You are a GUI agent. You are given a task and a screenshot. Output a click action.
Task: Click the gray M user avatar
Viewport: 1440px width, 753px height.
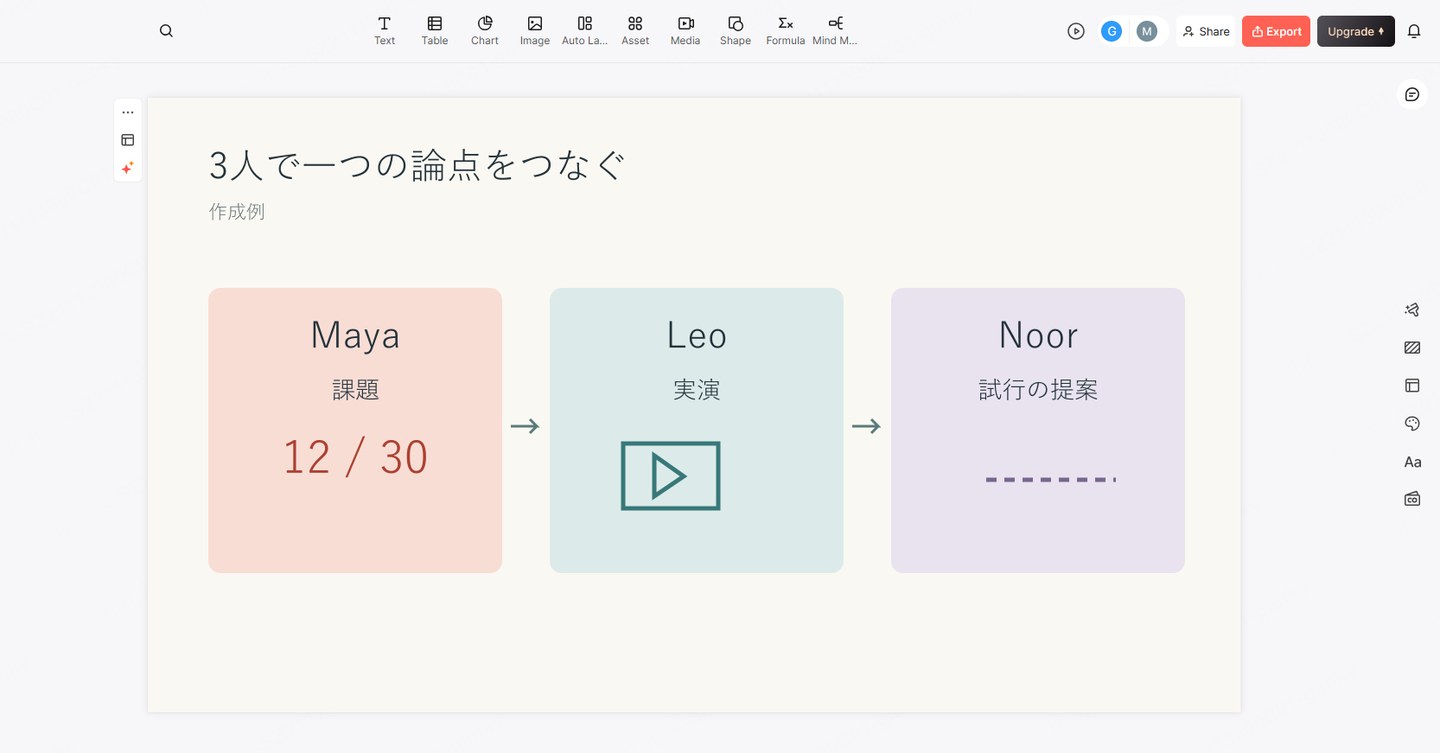[1147, 31]
